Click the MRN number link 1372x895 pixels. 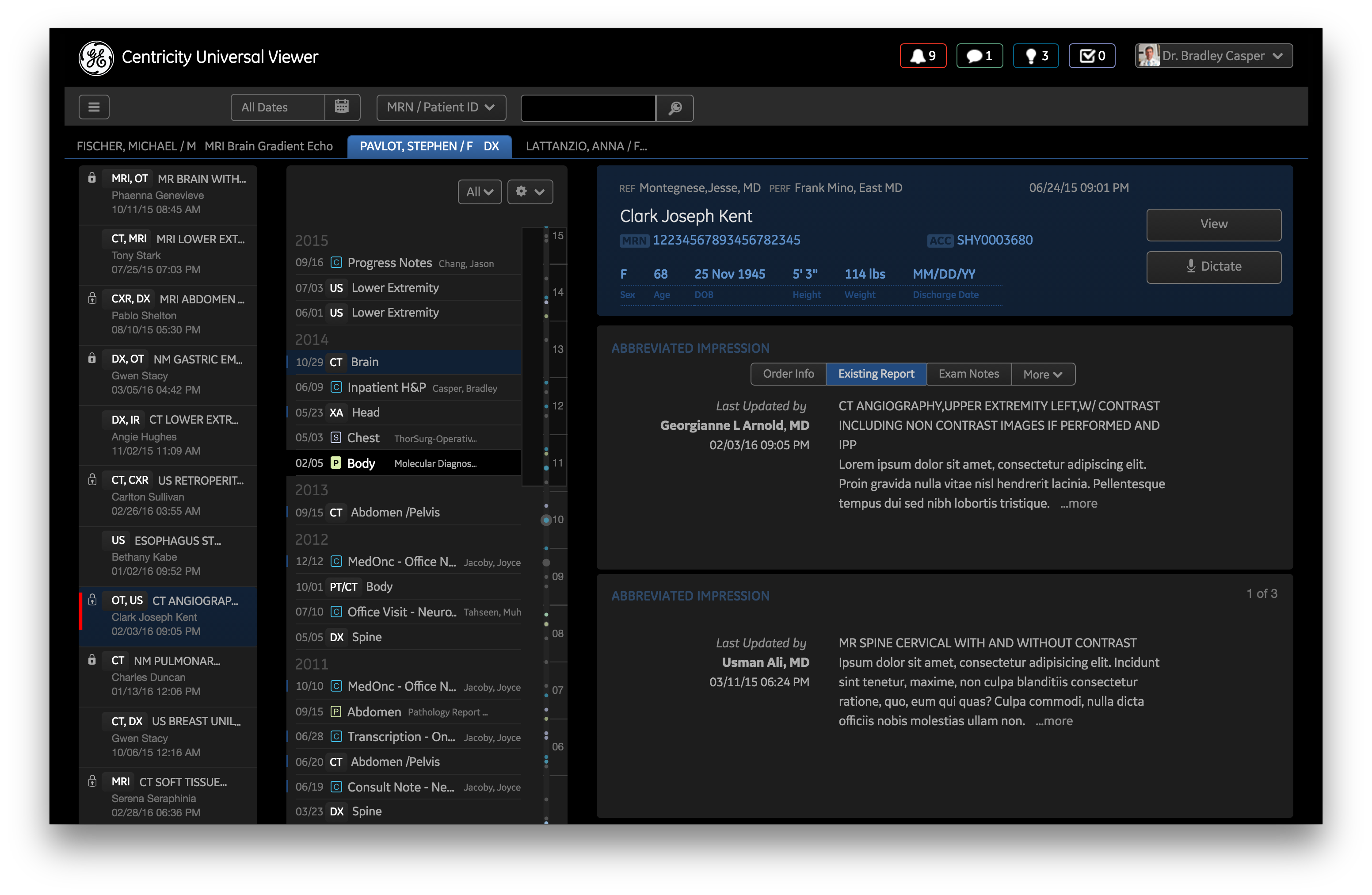[x=726, y=240]
